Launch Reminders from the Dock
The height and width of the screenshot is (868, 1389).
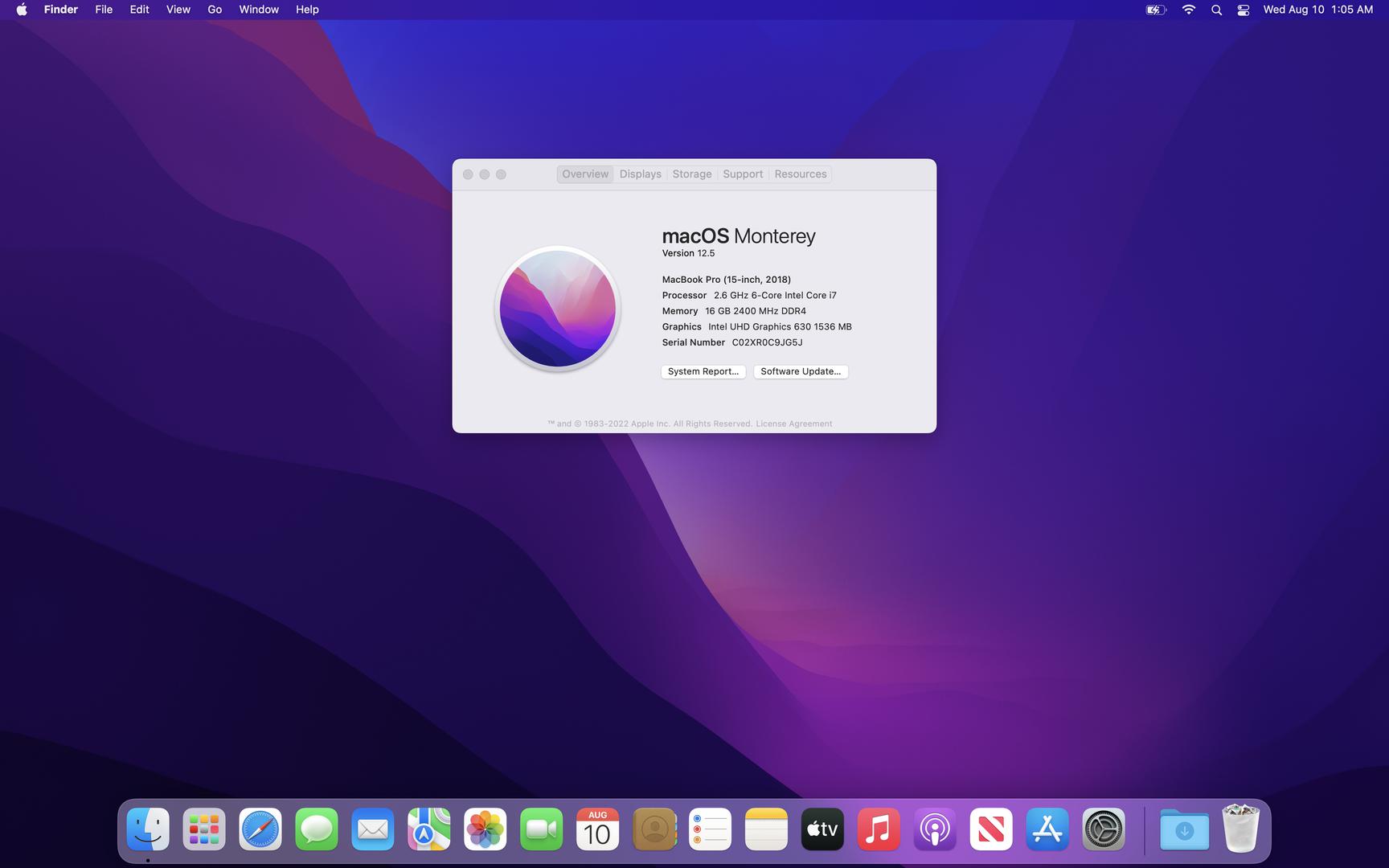(711, 829)
